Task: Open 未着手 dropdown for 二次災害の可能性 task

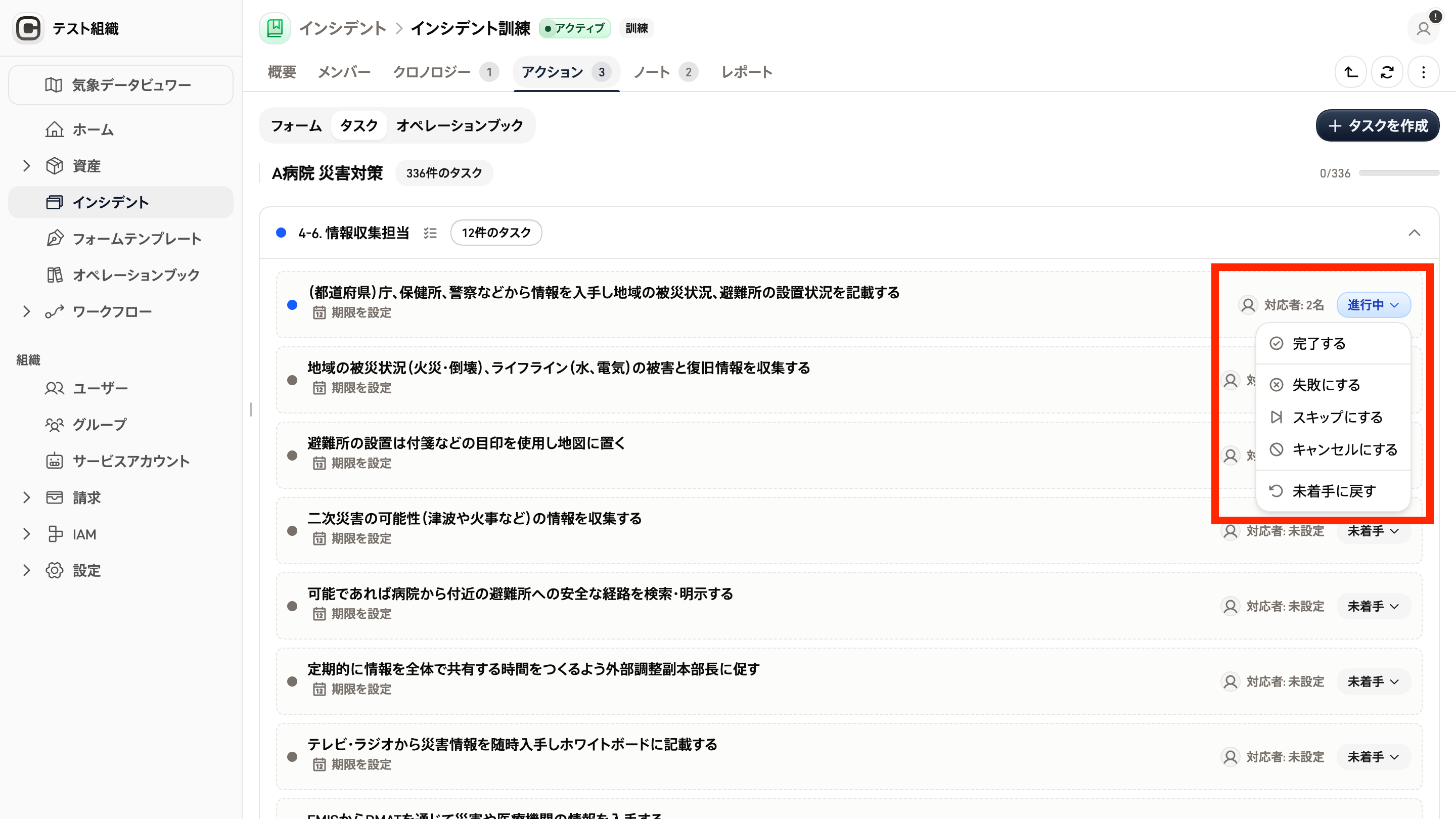Action: pos(1374,531)
